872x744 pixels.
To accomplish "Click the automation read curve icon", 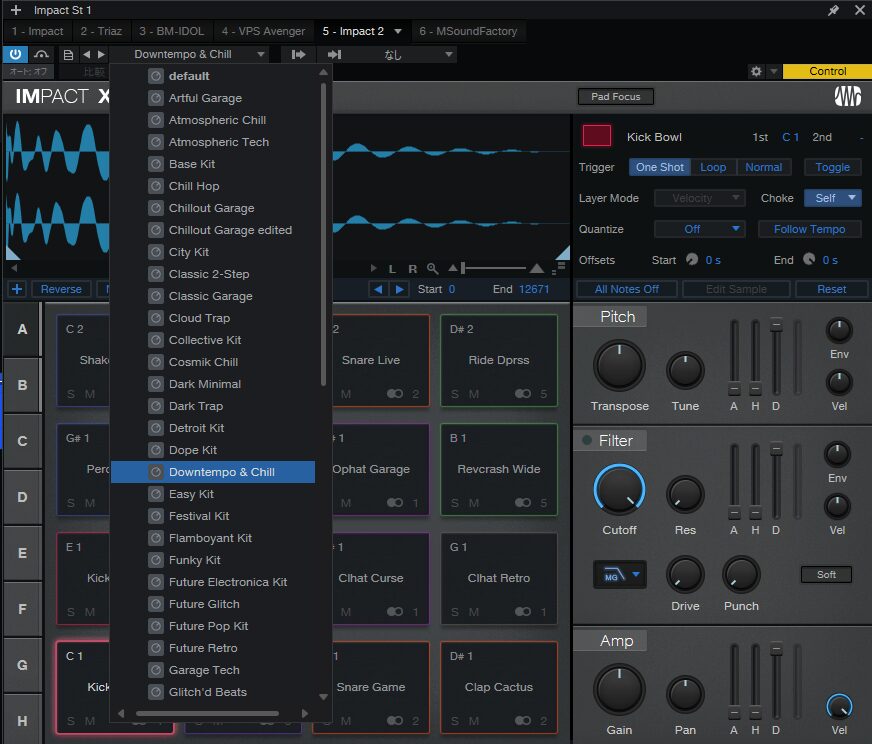I will [41, 54].
